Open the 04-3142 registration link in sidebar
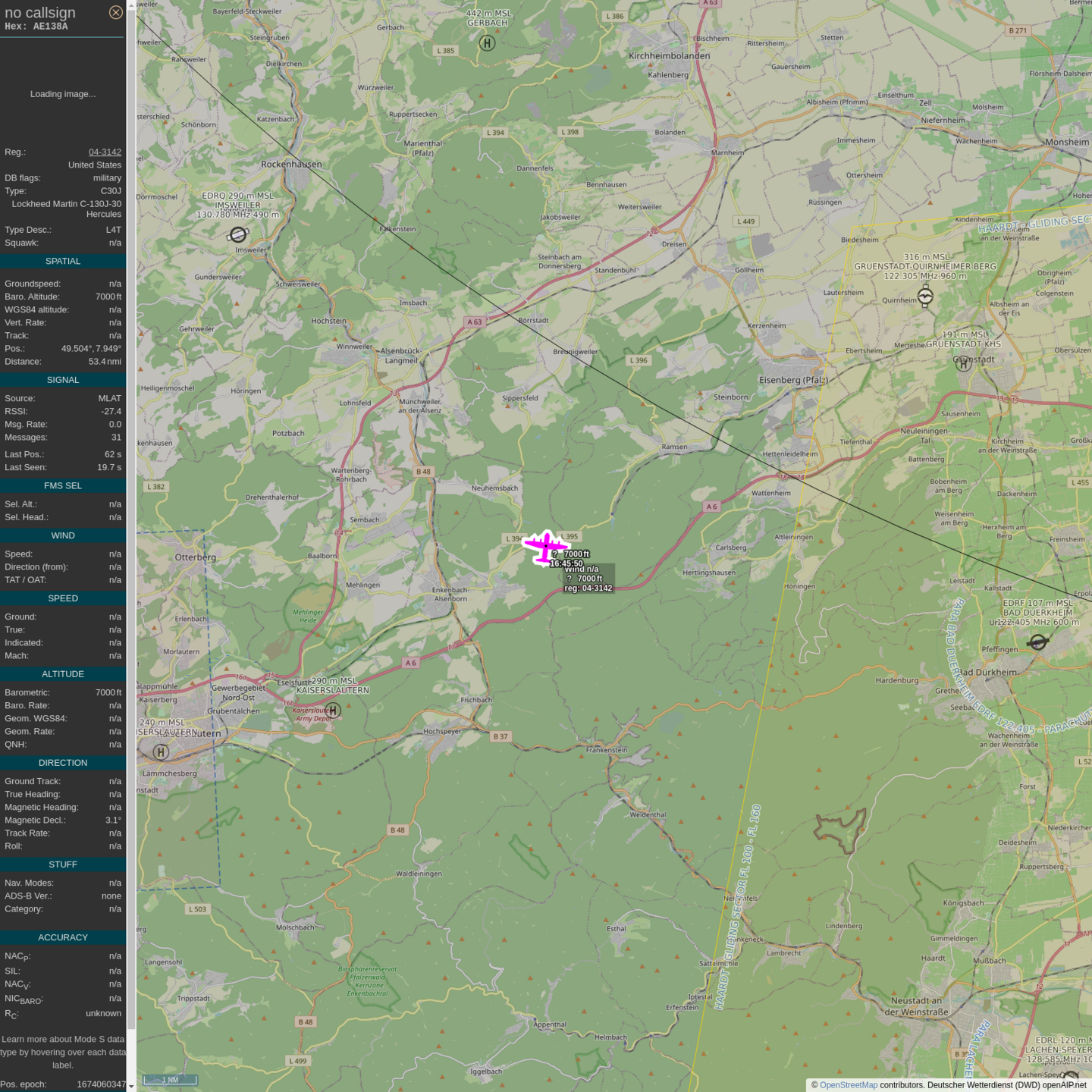Image resolution: width=1092 pixels, height=1092 pixels. coord(105,152)
